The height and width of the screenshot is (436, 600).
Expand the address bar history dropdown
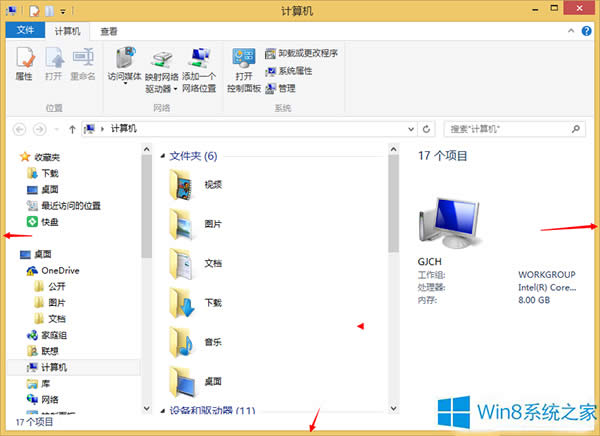pyautogui.click(x=411, y=129)
